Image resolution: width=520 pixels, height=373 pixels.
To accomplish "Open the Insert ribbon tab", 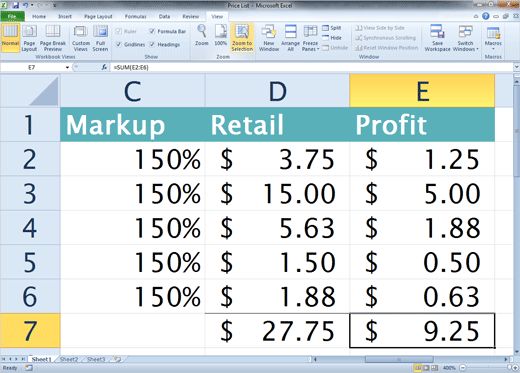I will 65,16.
